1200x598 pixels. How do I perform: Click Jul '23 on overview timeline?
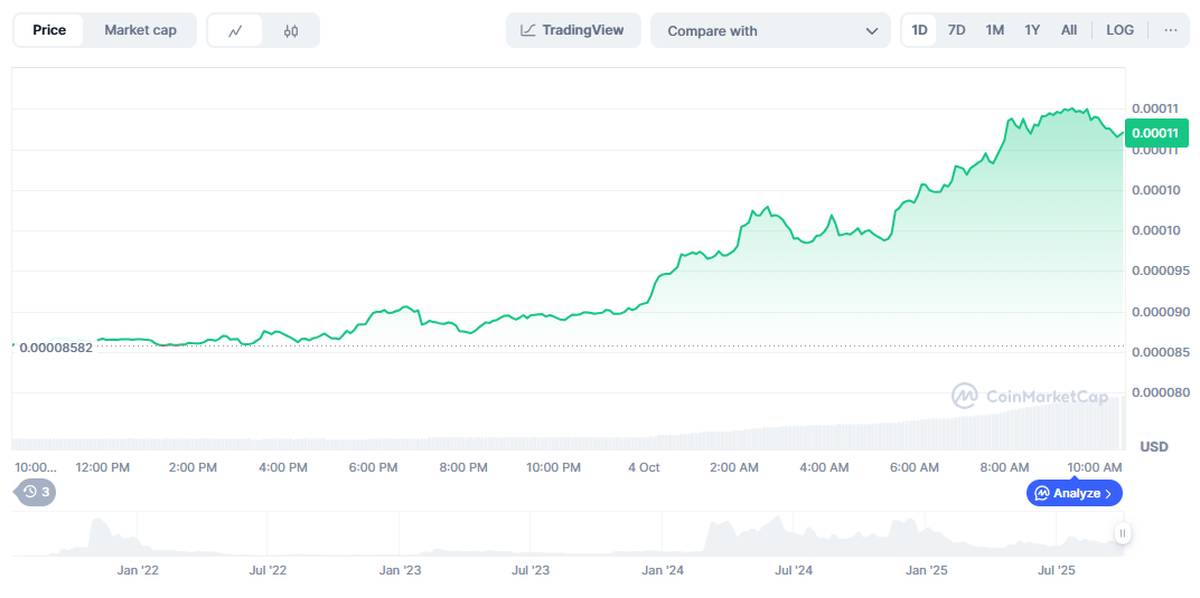pos(531,570)
